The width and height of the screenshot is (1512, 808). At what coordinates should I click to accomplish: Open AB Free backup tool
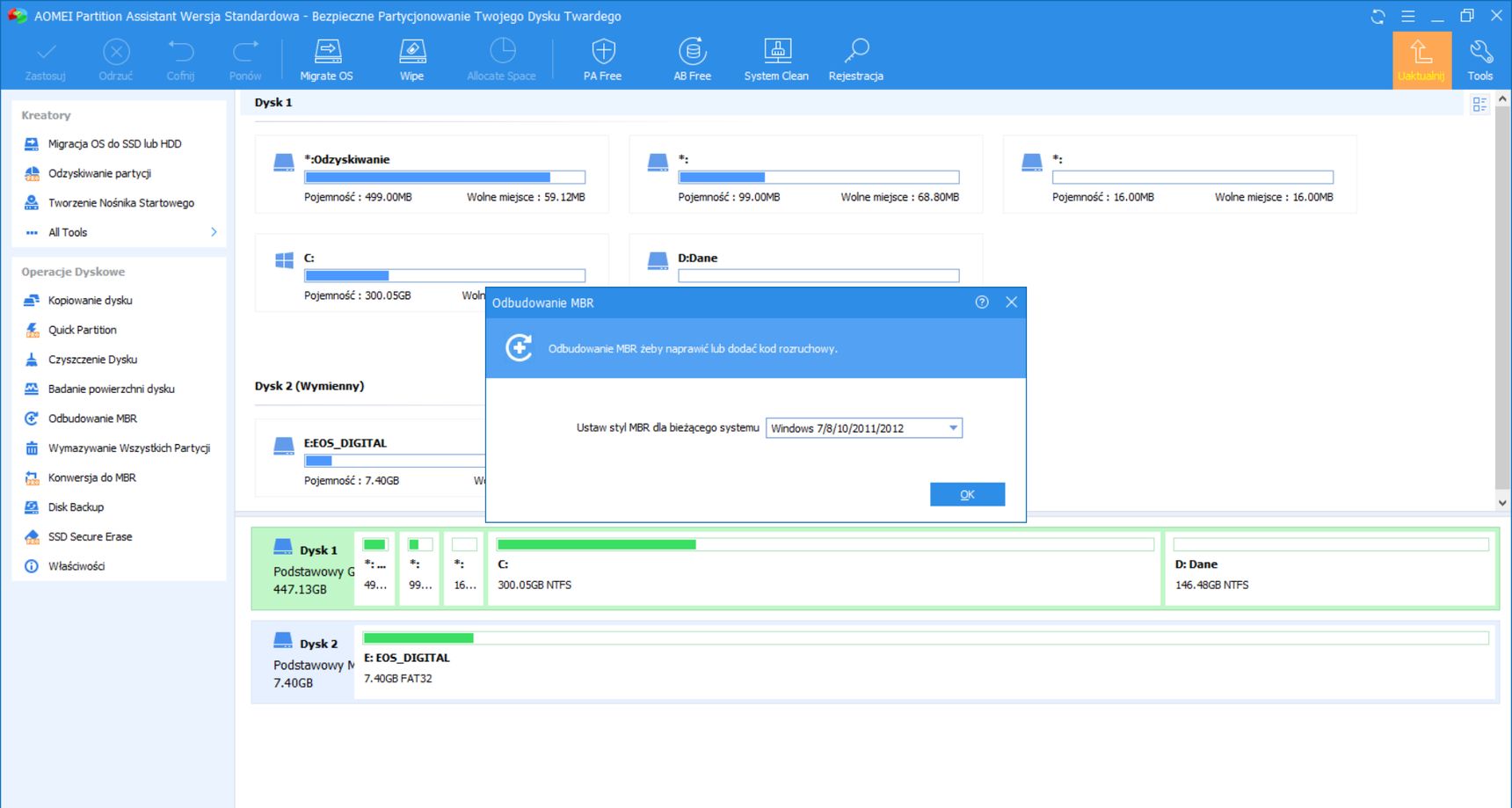693,60
